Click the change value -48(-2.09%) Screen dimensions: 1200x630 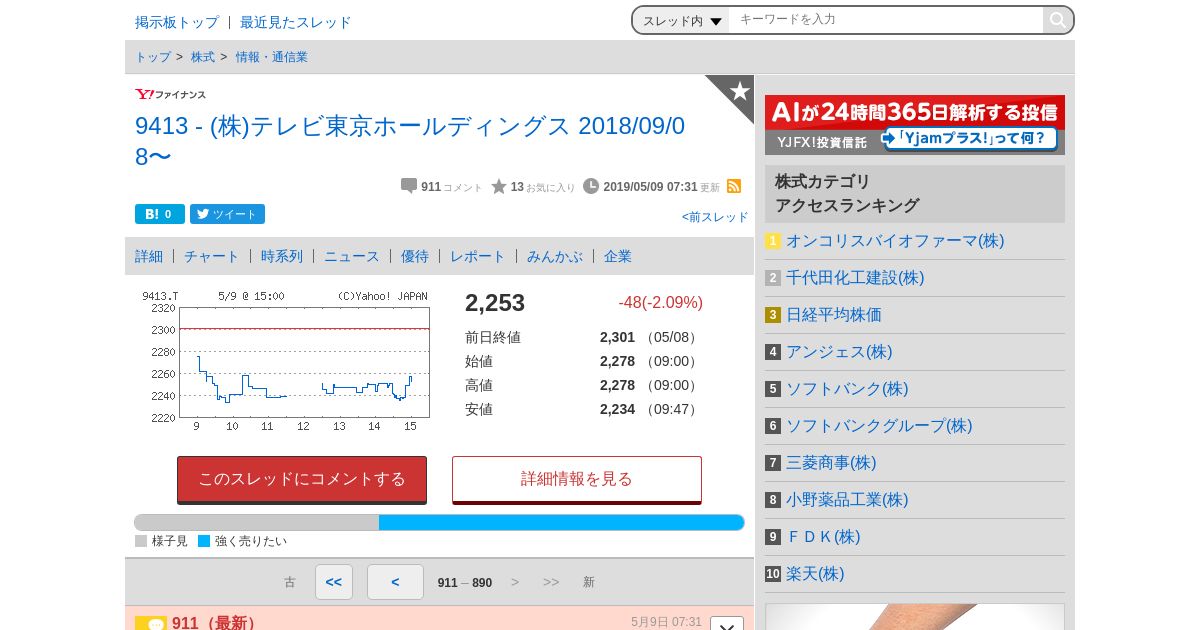click(660, 302)
